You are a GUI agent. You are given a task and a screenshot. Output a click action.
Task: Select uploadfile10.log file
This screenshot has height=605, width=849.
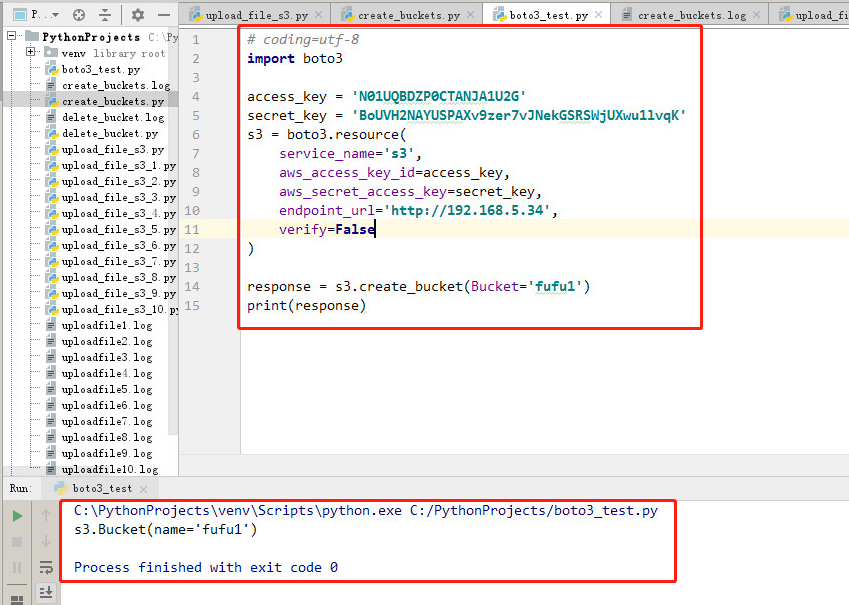[x=110, y=469]
